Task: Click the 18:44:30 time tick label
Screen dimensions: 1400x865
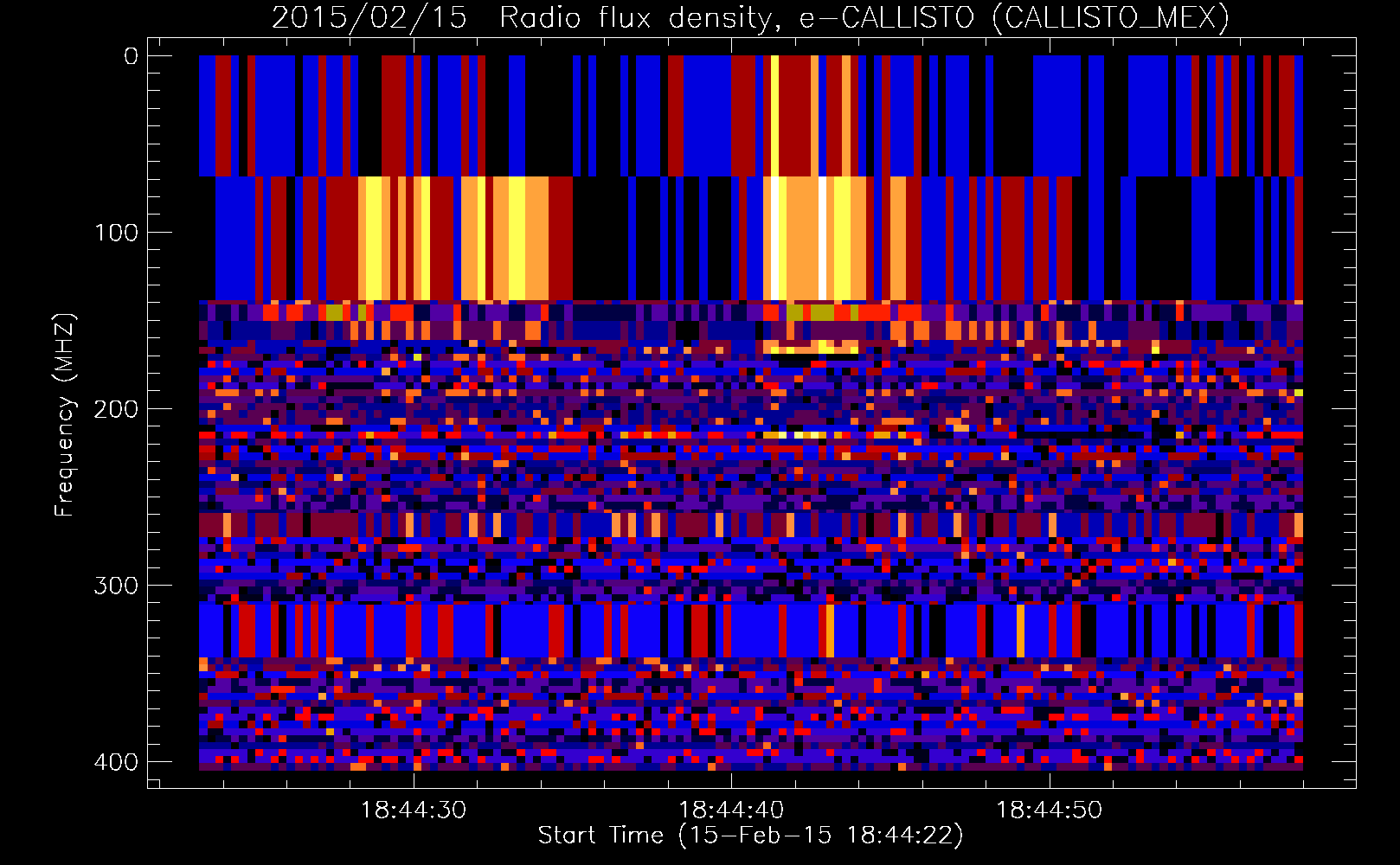Action: [414, 811]
